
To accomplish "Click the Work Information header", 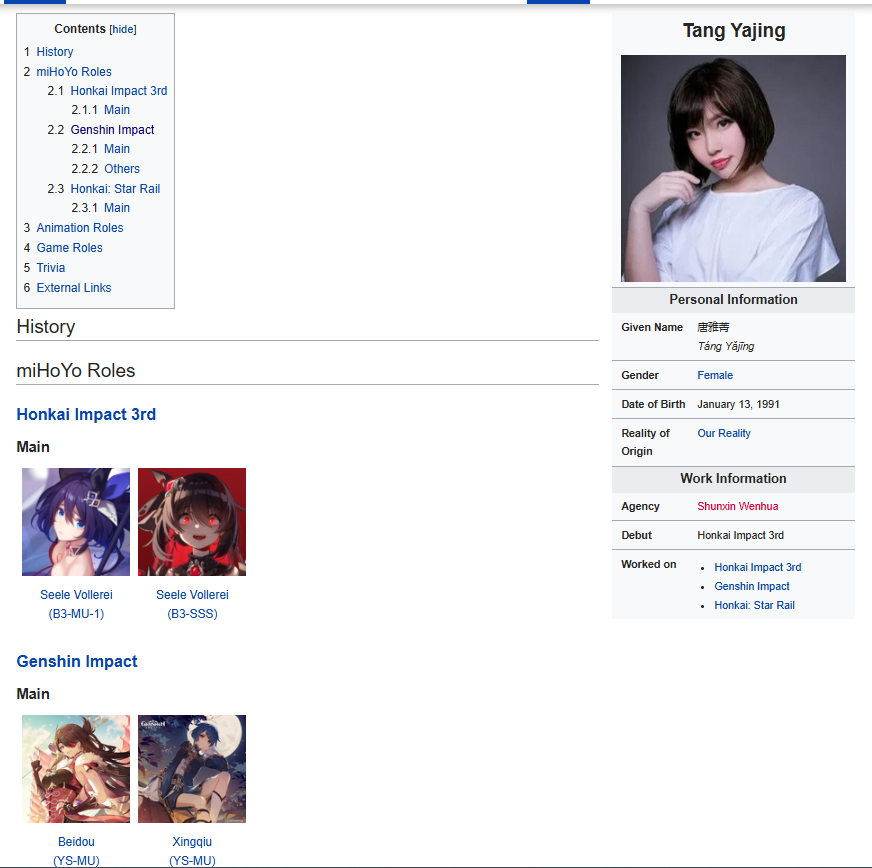I will [733, 479].
